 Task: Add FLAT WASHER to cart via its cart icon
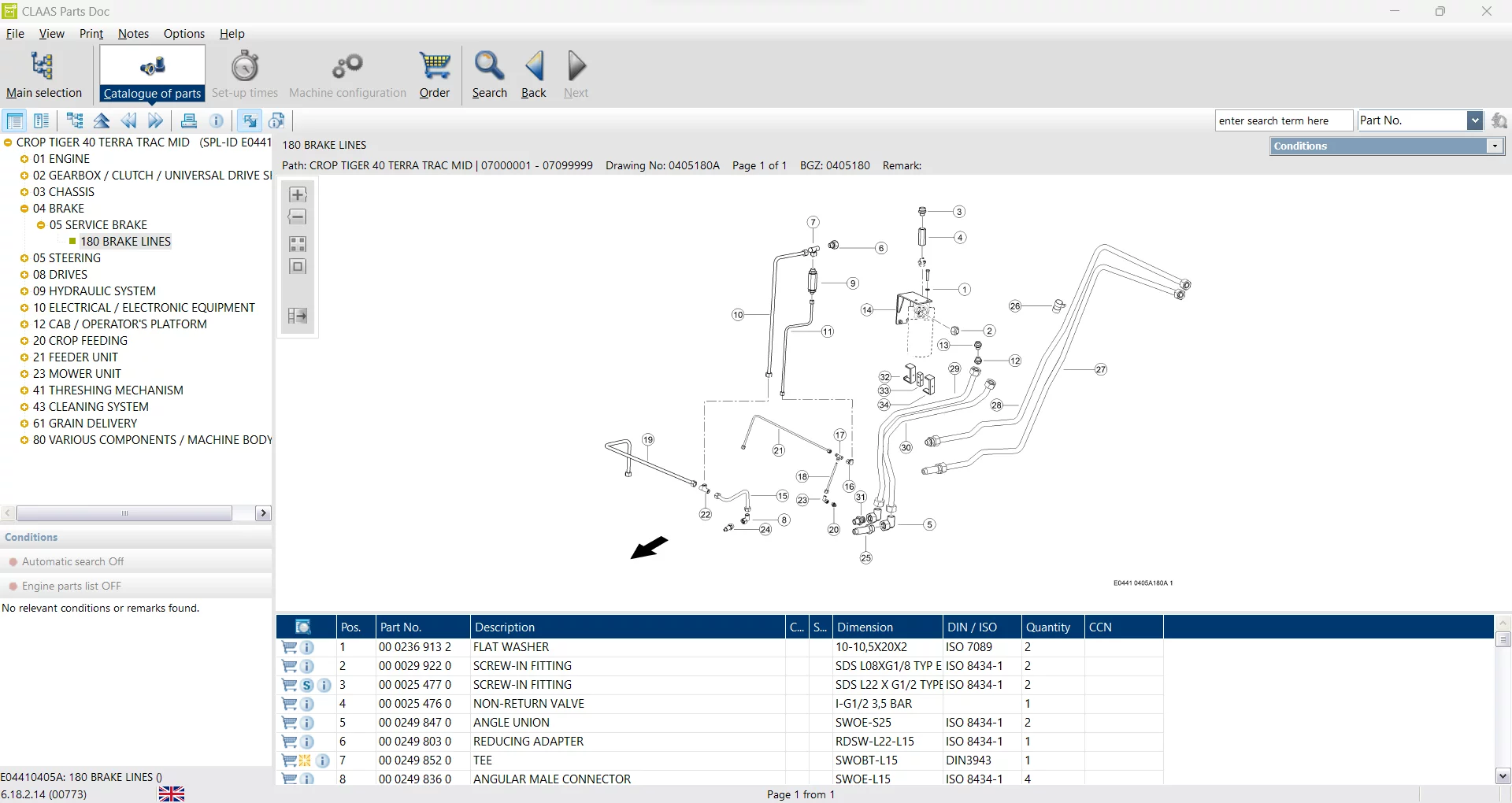[289, 647]
